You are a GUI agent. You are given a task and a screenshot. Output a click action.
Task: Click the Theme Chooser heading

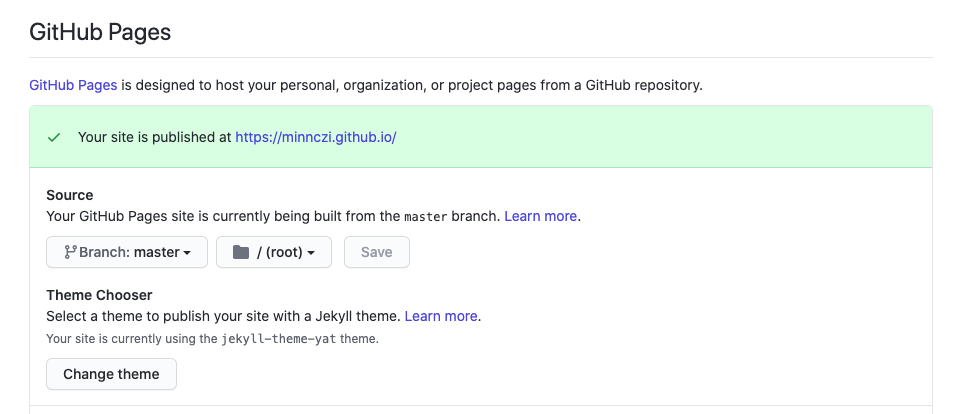99,295
